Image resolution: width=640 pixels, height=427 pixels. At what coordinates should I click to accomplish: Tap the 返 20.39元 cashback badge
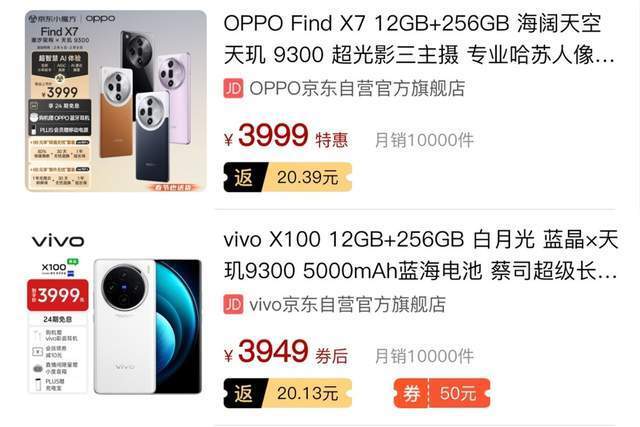(288, 177)
